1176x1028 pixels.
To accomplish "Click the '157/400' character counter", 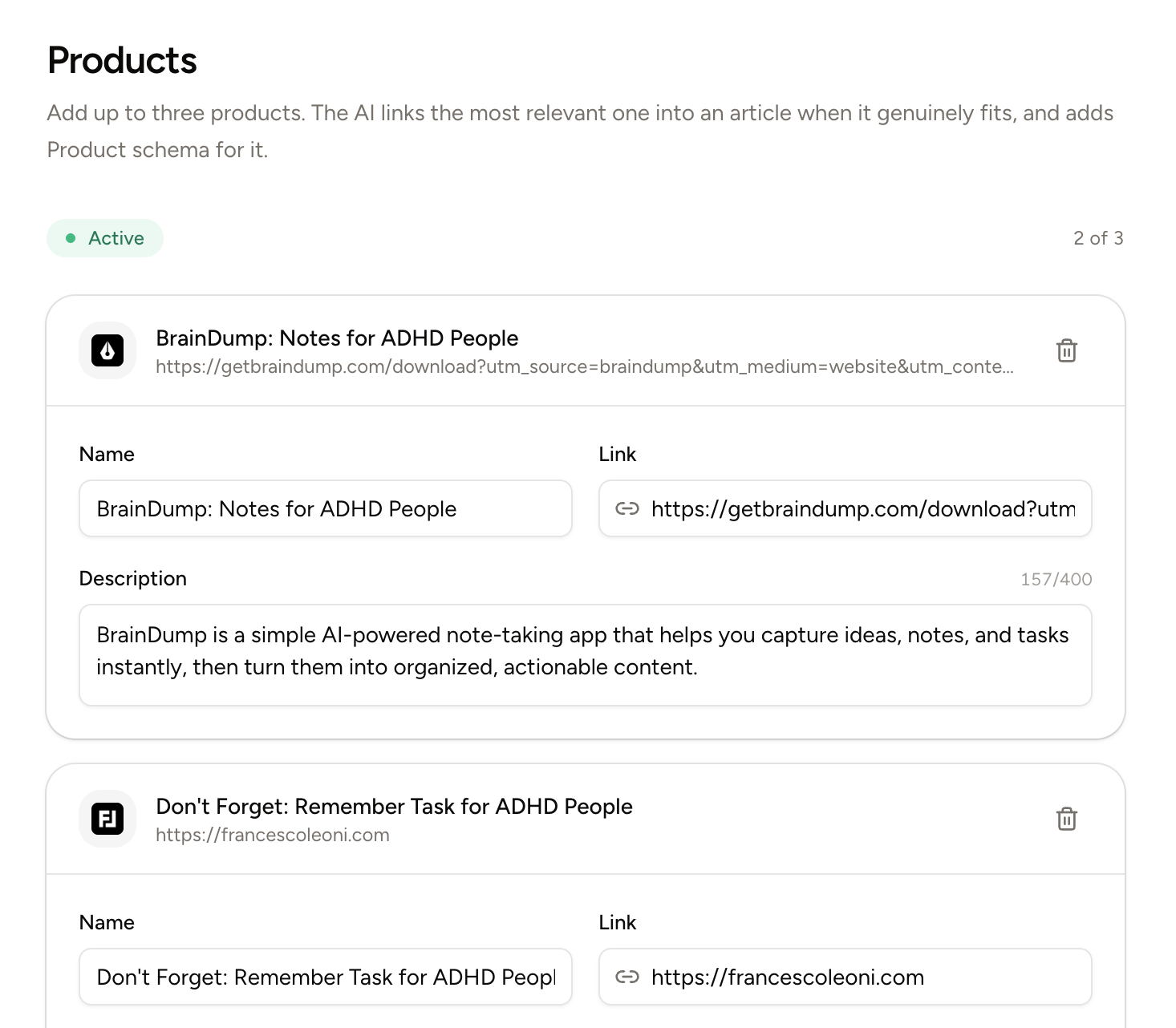I will tap(1056, 579).
